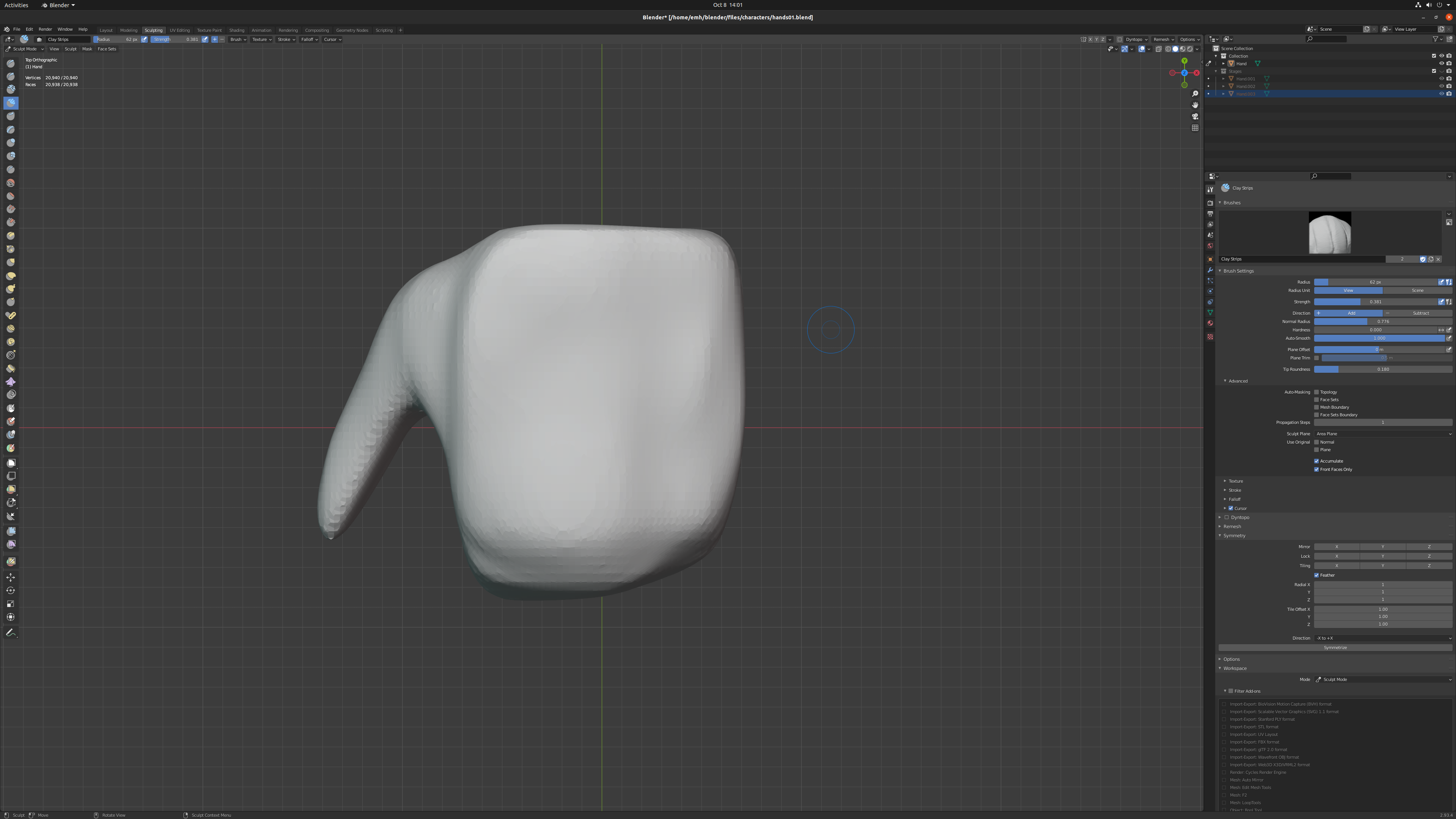Switch orthographic/perspective grid icon
Image resolution: width=1456 pixels, height=819 pixels.
coord(1195,128)
